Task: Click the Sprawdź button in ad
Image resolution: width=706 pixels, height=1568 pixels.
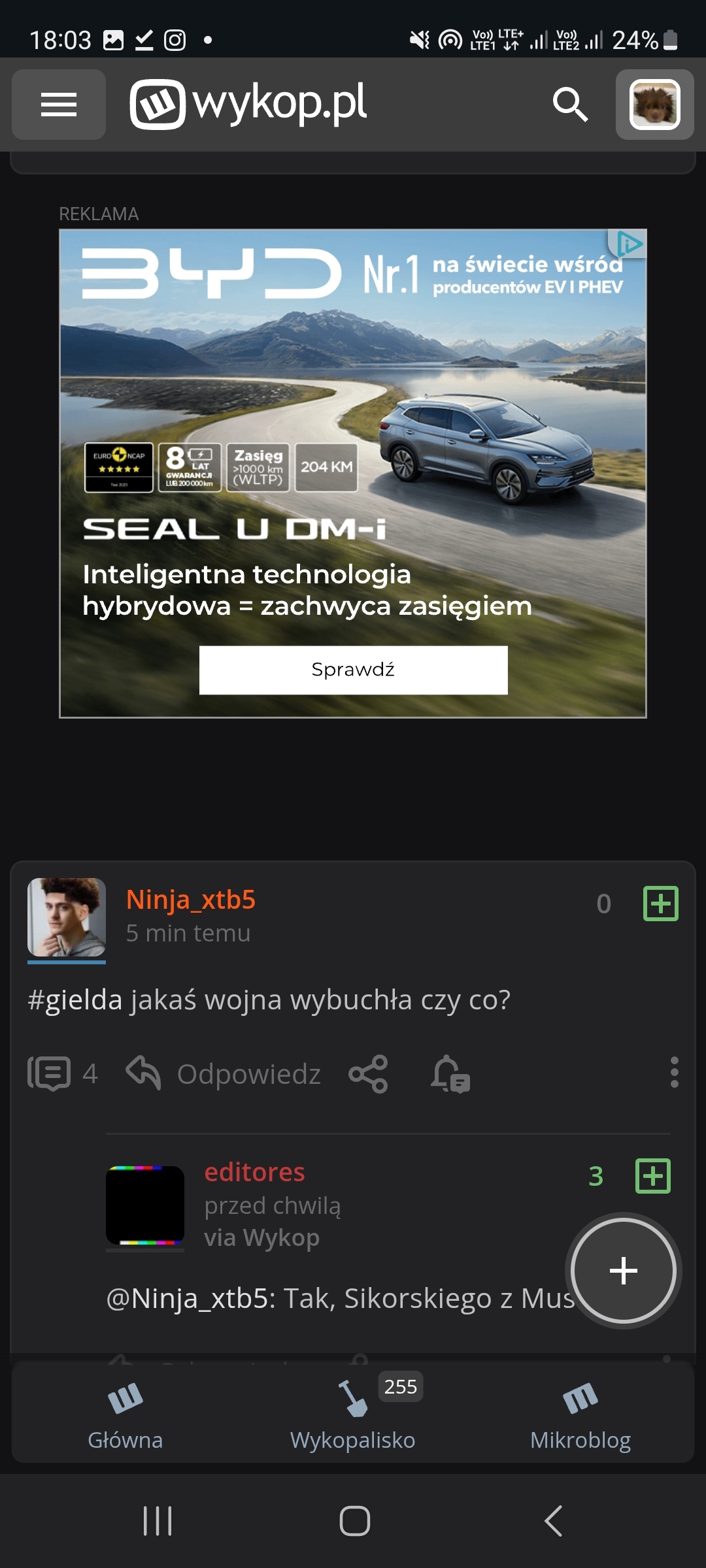Action: pos(353,670)
